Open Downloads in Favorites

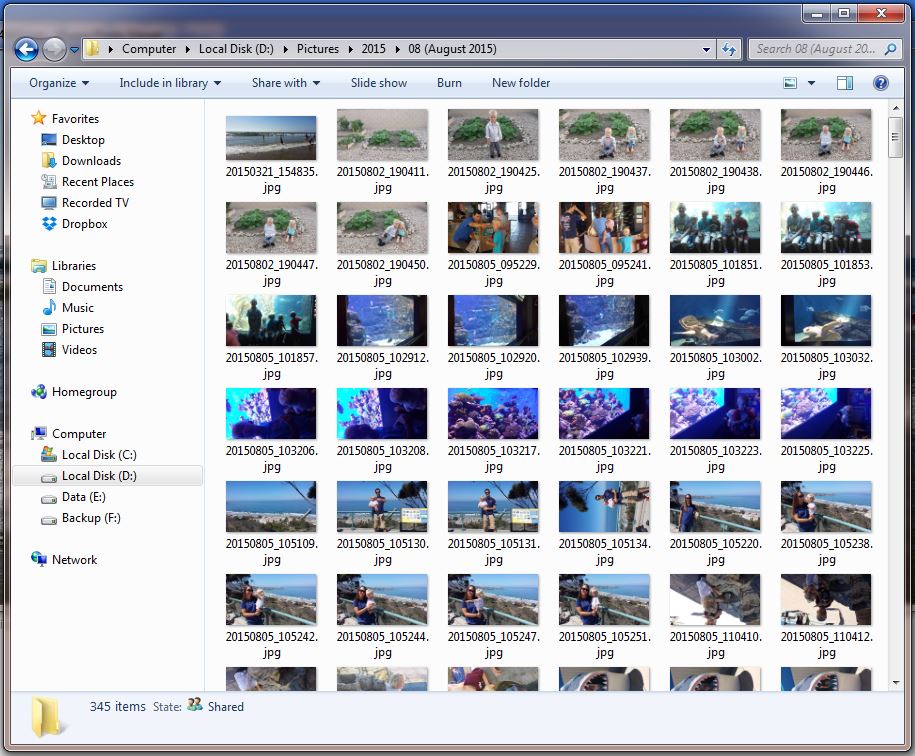click(91, 160)
